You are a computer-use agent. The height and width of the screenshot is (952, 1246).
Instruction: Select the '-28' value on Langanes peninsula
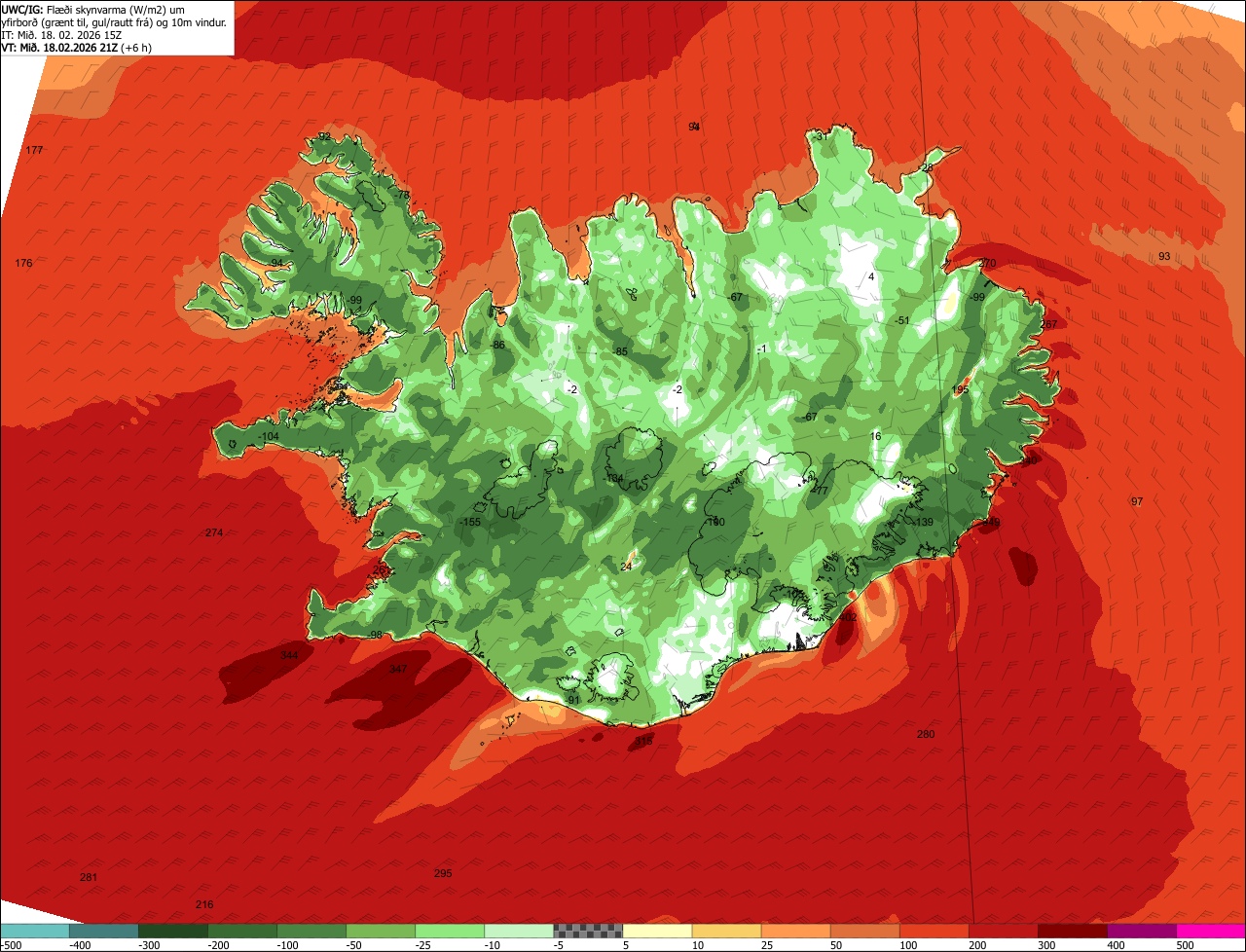coord(925,167)
